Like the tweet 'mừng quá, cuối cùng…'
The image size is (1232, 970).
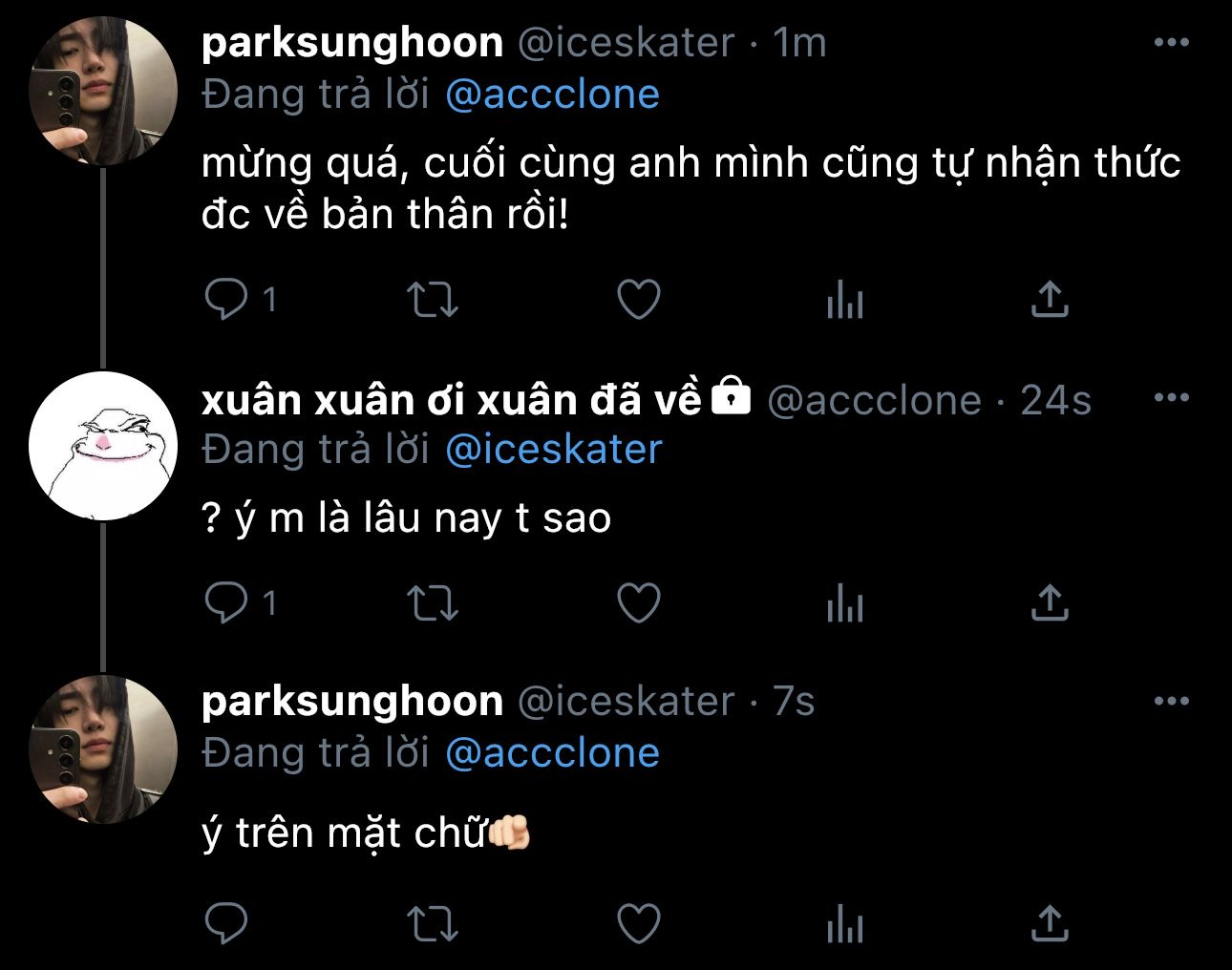point(639,300)
